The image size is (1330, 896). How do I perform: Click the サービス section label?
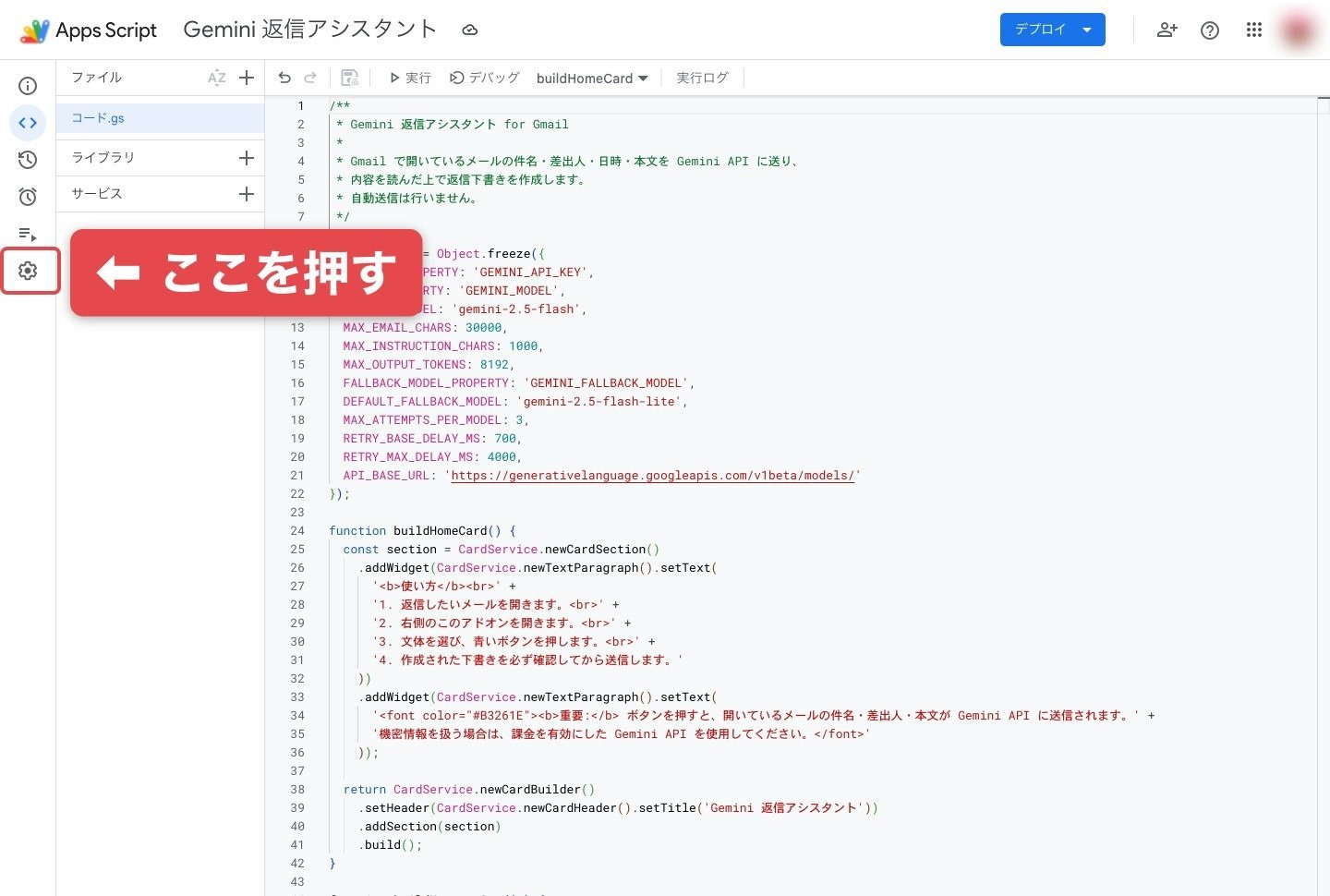tap(97, 194)
